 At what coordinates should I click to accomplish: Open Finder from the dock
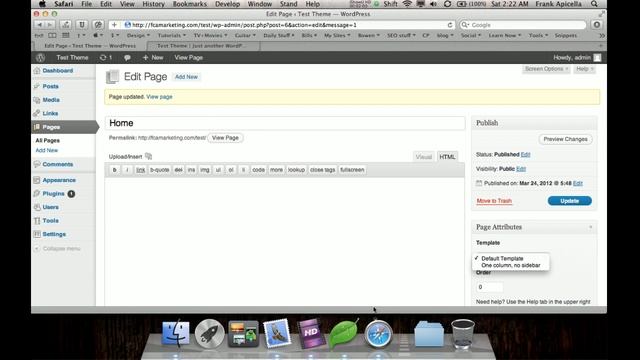click(176, 334)
